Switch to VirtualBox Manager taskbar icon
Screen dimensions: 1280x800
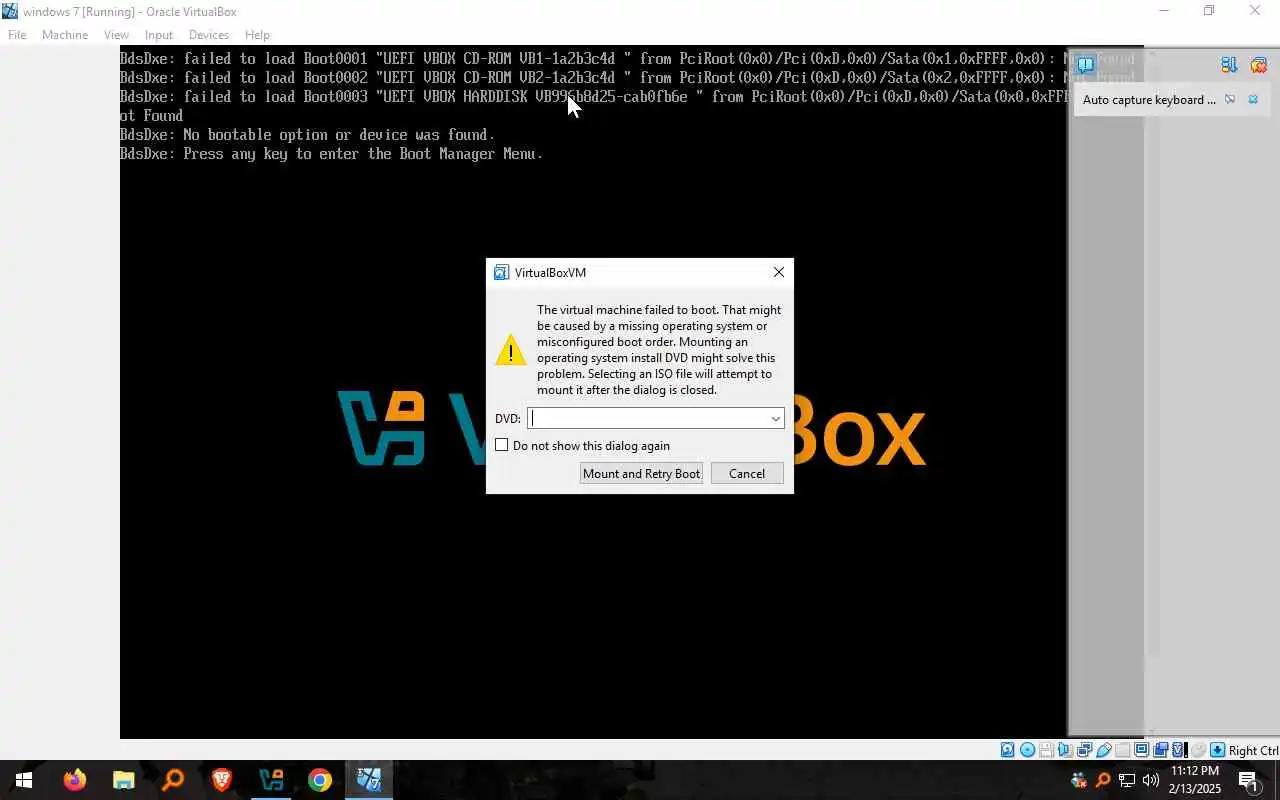coord(271,780)
